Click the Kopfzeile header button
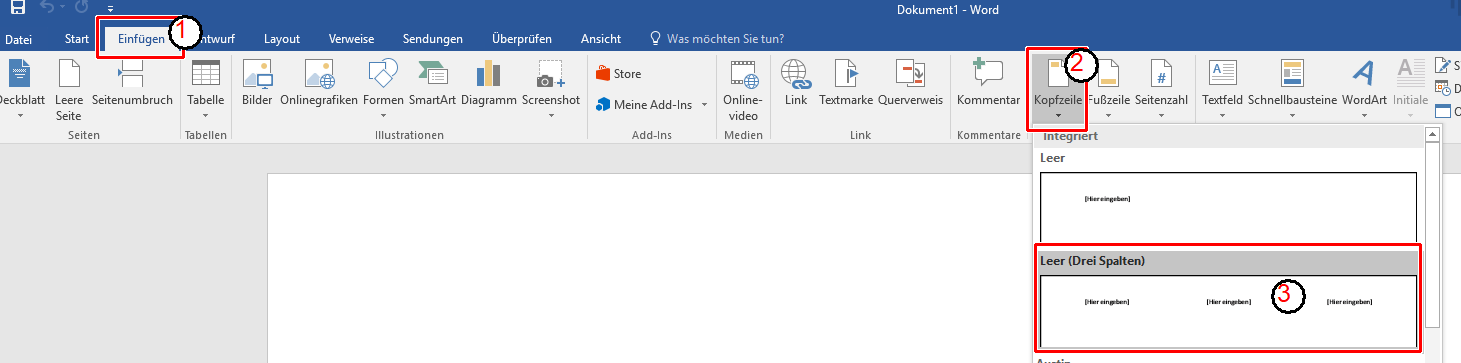Viewport: 1461px width, 363px height. coord(1057,90)
